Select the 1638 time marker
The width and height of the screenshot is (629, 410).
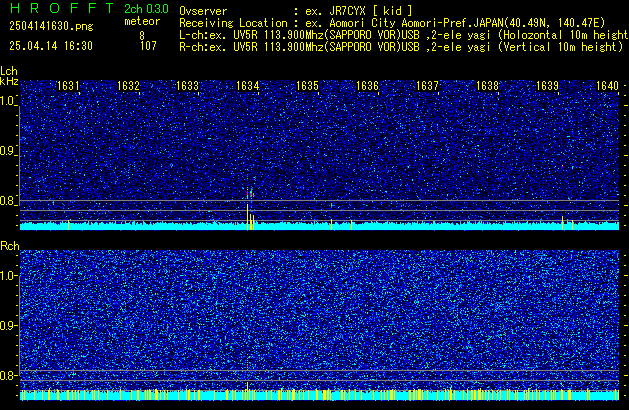coord(487,86)
